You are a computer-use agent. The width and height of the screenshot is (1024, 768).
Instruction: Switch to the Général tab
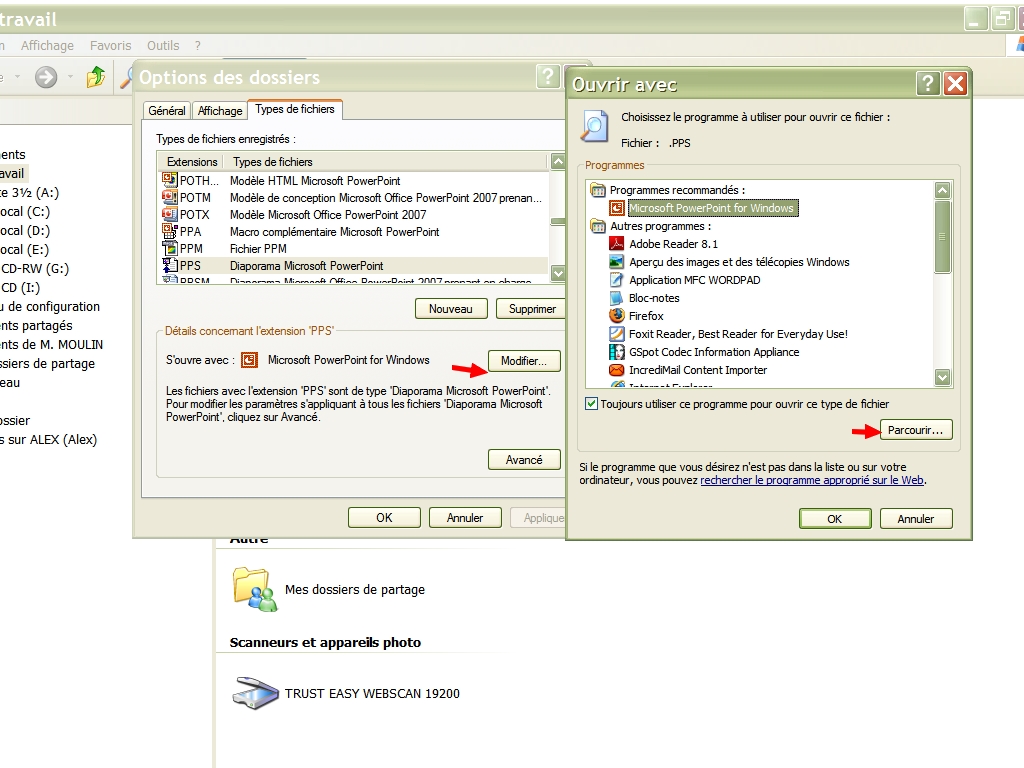[x=167, y=111]
